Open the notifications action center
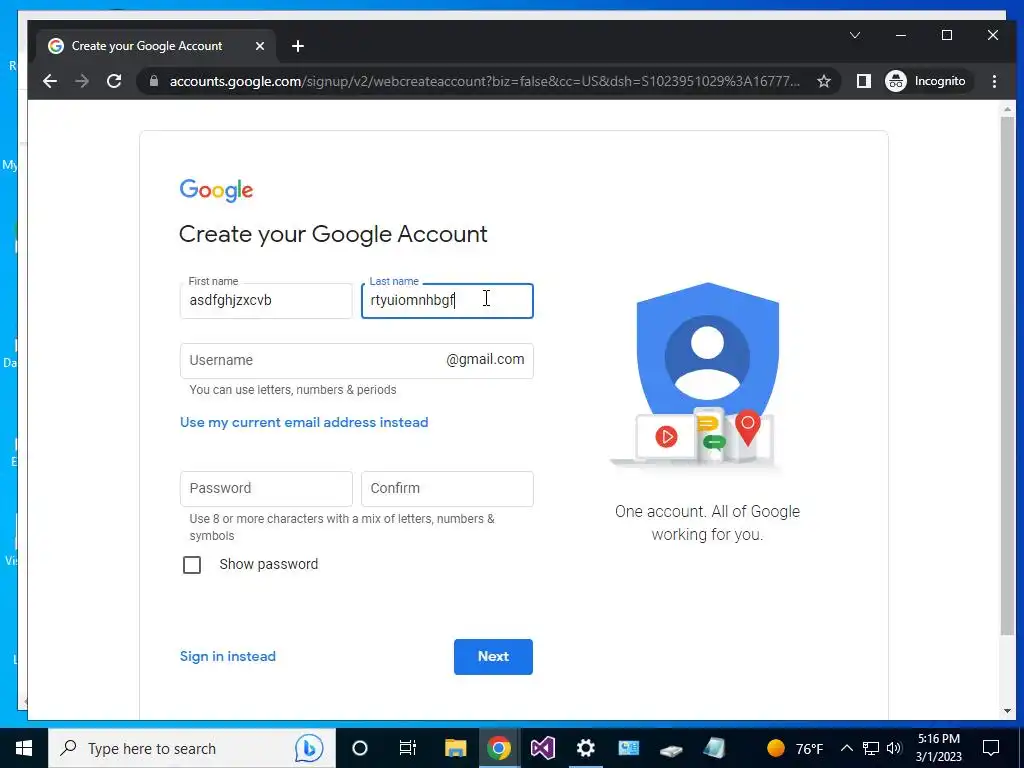Image resolution: width=1024 pixels, height=768 pixels. click(991, 748)
